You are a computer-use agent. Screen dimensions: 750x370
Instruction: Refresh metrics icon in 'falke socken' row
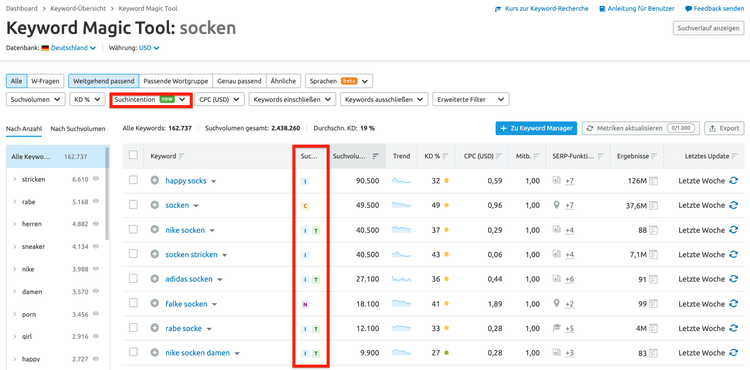(733, 304)
